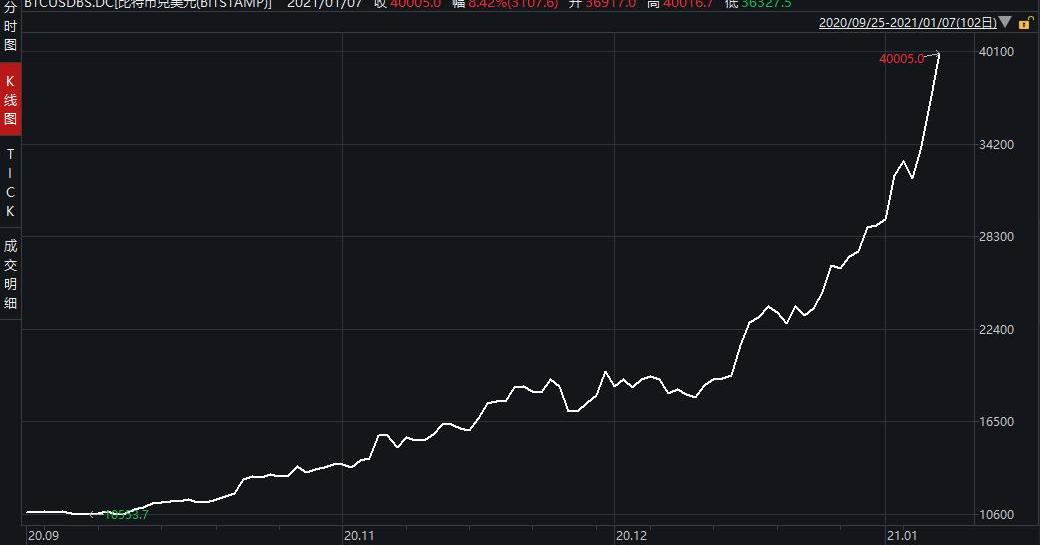Open the TICK tab
The width and height of the screenshot is (1040, 545).
coord(10,183)
